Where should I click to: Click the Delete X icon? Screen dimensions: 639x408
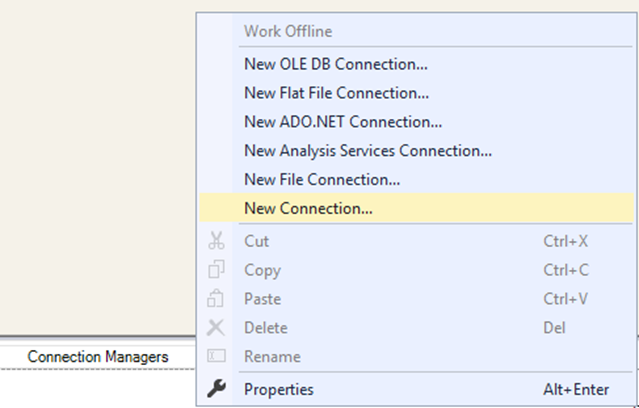[x=216, y=328]
